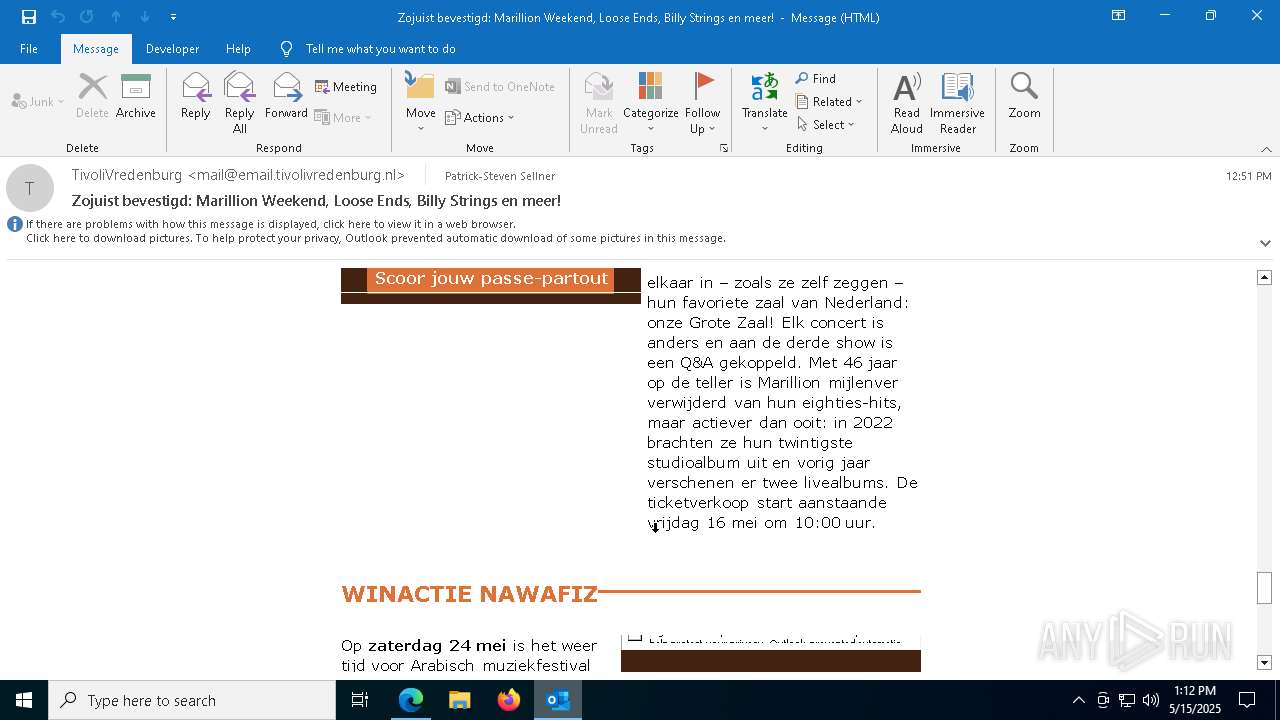Click the Undo arrow in the quick access toolbar
The image size is (1280, 720).
pyautogui.click(x=58, y=17)
